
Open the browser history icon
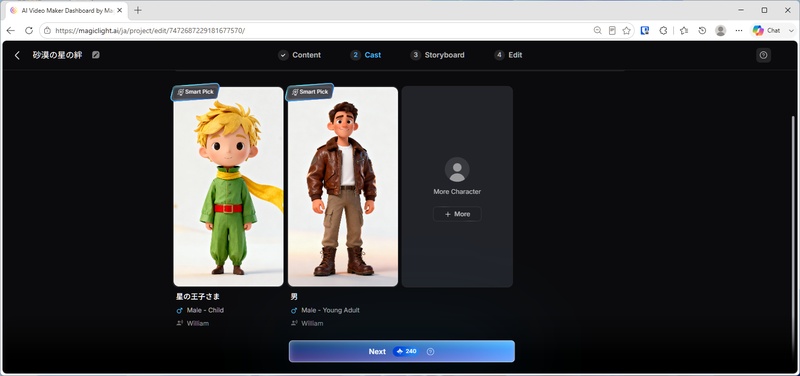[x=703, y=31]
